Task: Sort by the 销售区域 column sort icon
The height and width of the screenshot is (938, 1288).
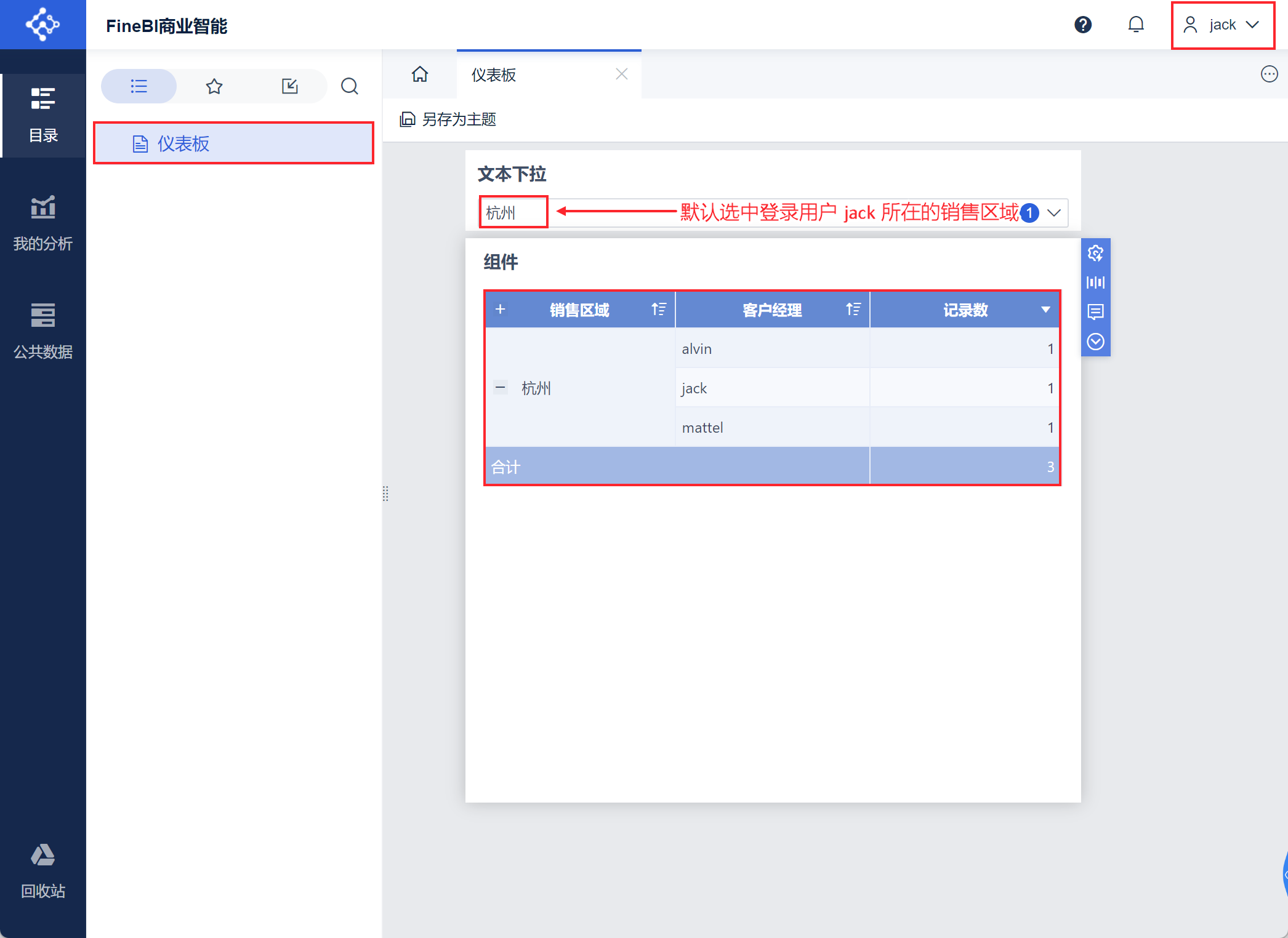Action: pyautogui.click(x=659, y=310)
